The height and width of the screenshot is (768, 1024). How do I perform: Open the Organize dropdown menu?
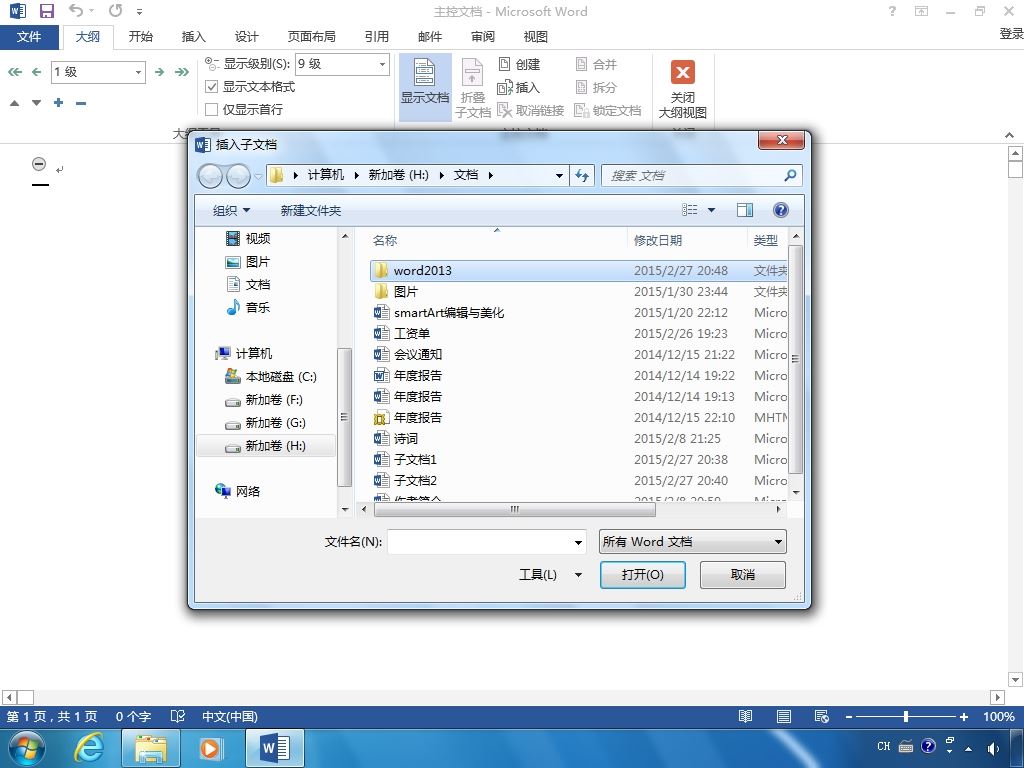click(x=231, y=210)
